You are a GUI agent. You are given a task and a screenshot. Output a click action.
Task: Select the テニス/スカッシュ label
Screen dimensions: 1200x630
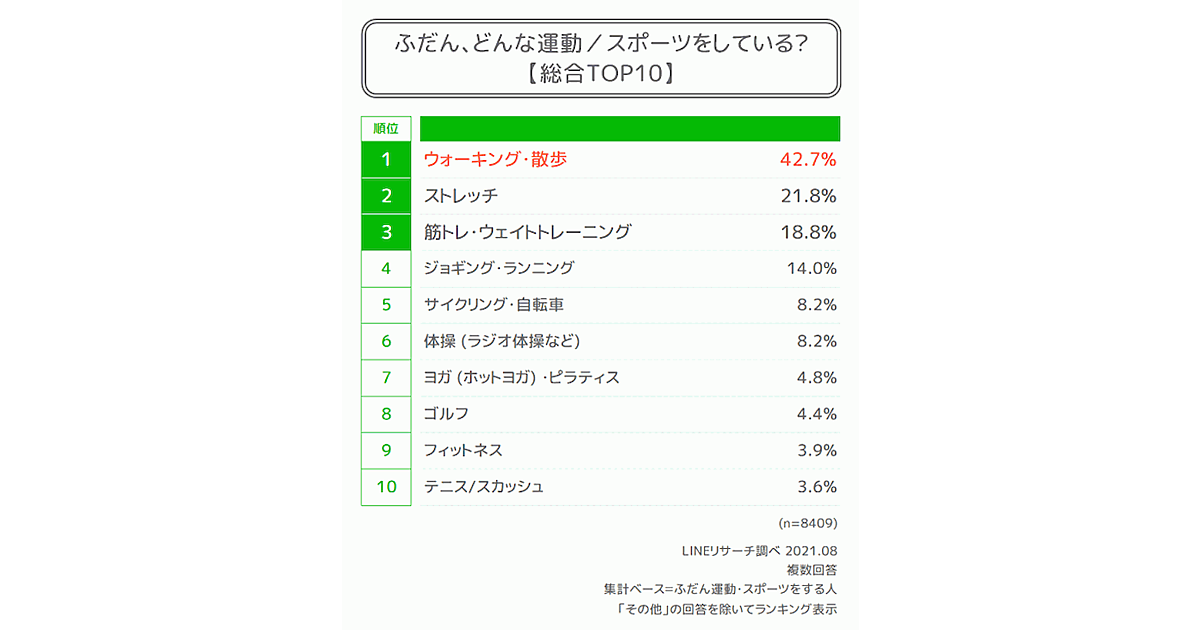pyautogui.click(x=484, y=487)
